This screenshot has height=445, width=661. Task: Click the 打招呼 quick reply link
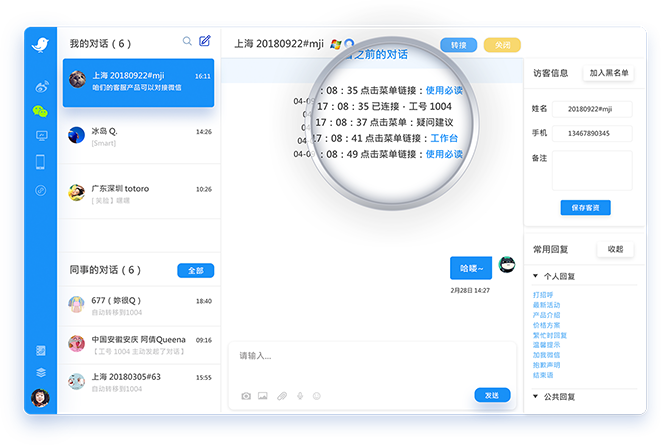point(544,295)
